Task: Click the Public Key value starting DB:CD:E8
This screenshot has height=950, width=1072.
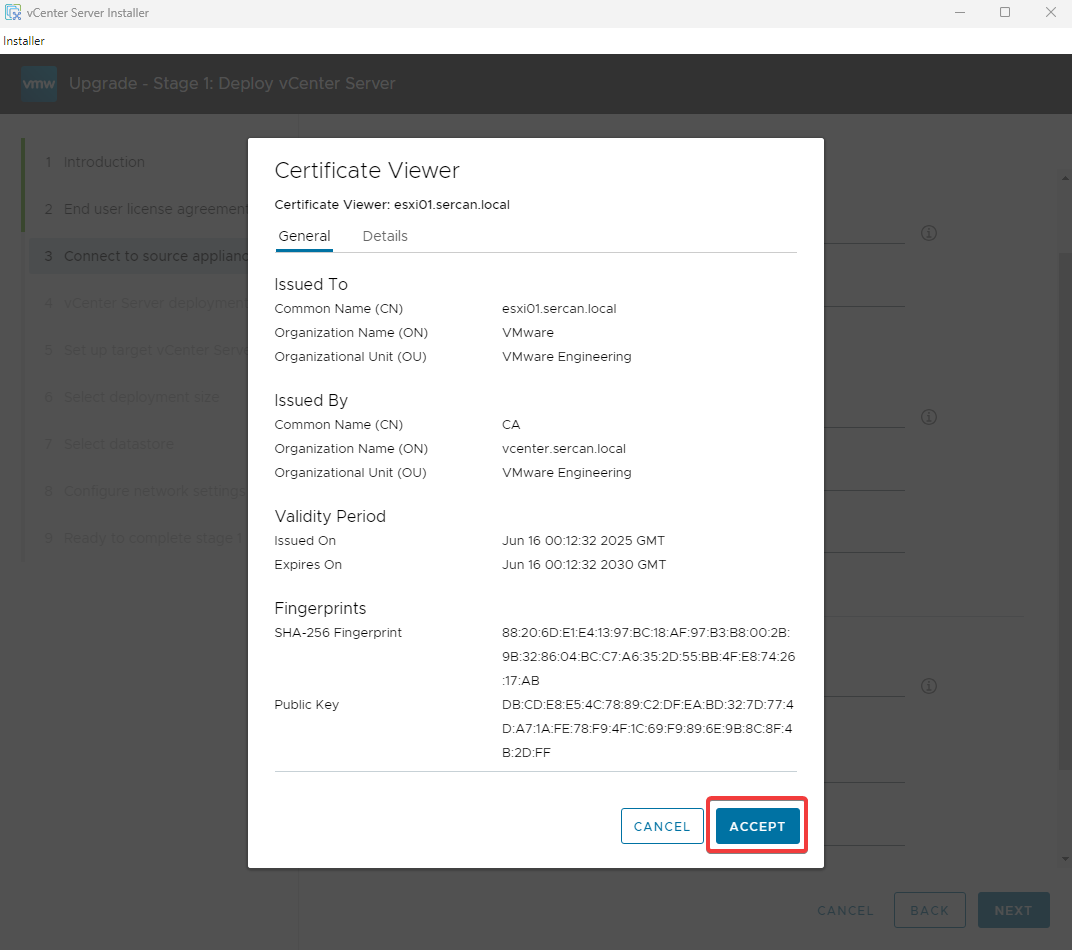Action: pyautogui.click(x=647, y=729)
